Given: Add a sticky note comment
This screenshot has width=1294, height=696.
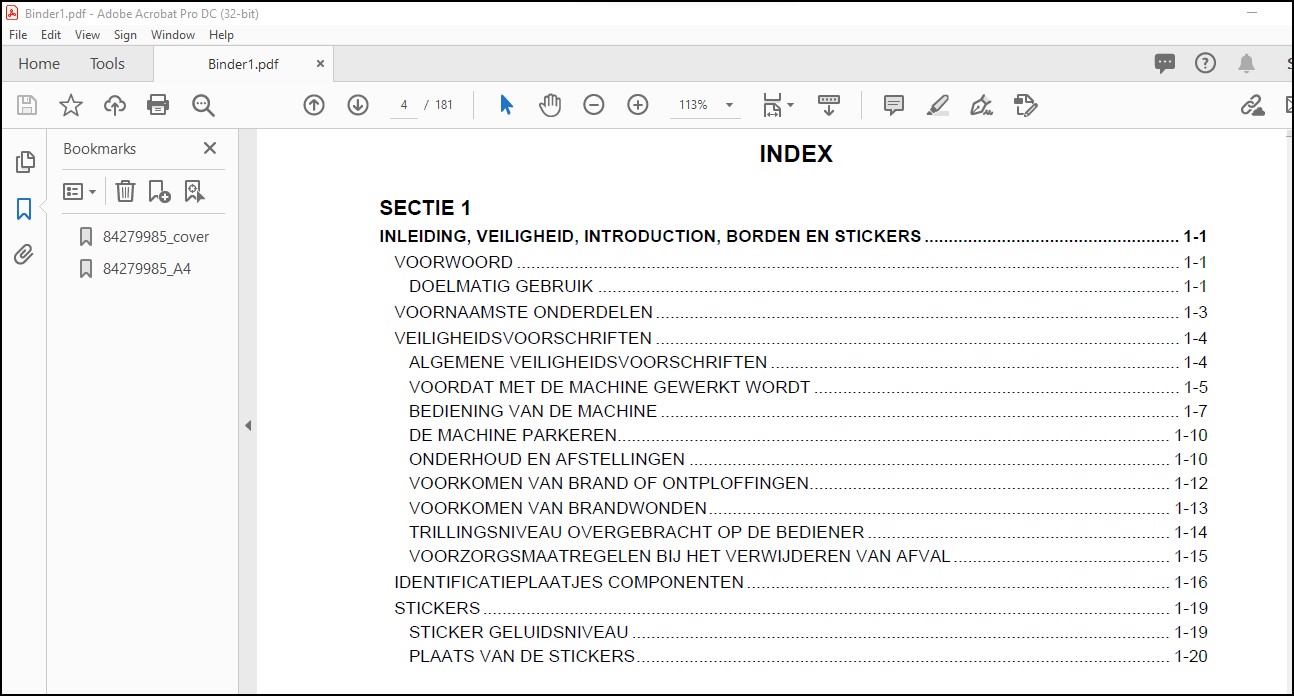Looking at the screenshot, I should tap(894, 105).
